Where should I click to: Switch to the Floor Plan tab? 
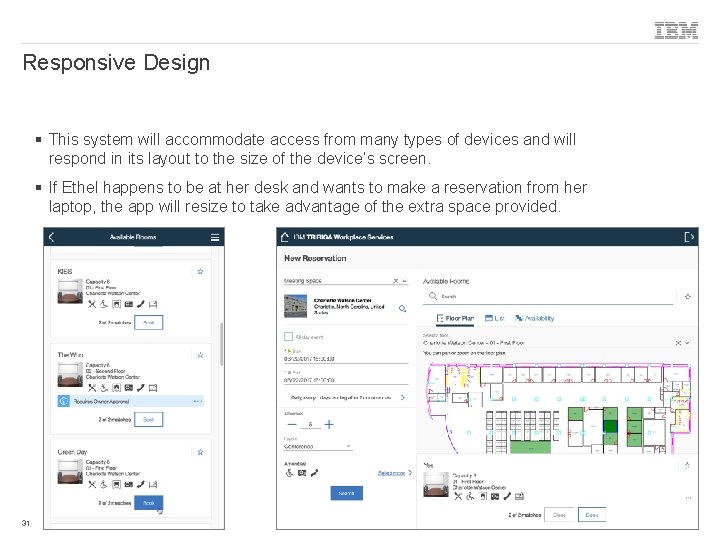455,318
